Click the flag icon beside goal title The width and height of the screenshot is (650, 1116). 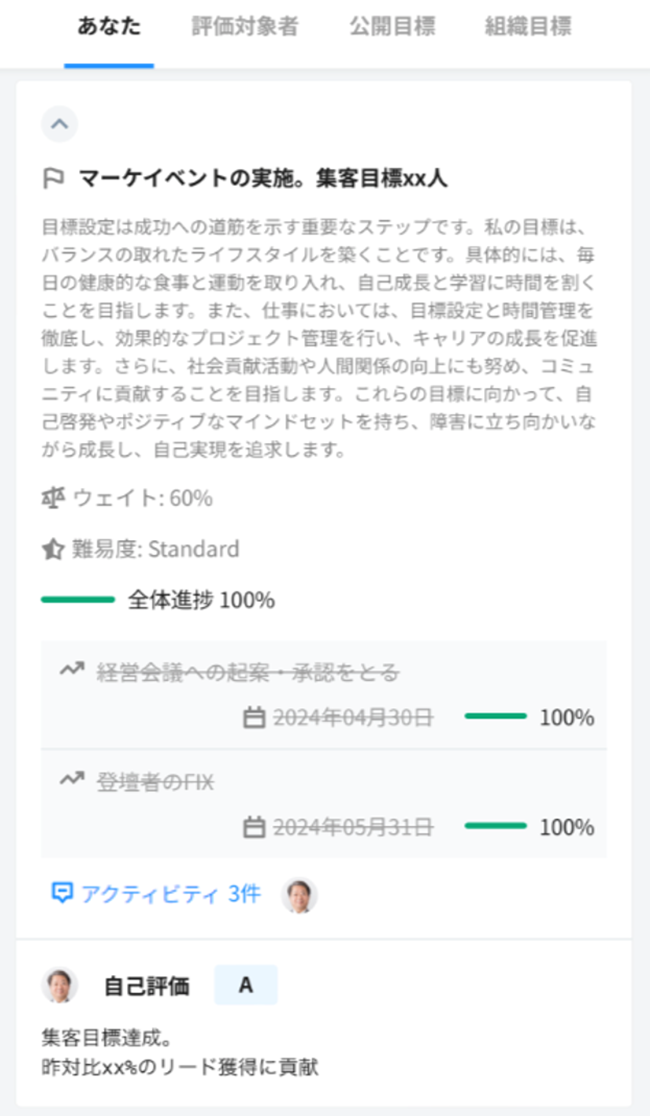click(54, 179)
